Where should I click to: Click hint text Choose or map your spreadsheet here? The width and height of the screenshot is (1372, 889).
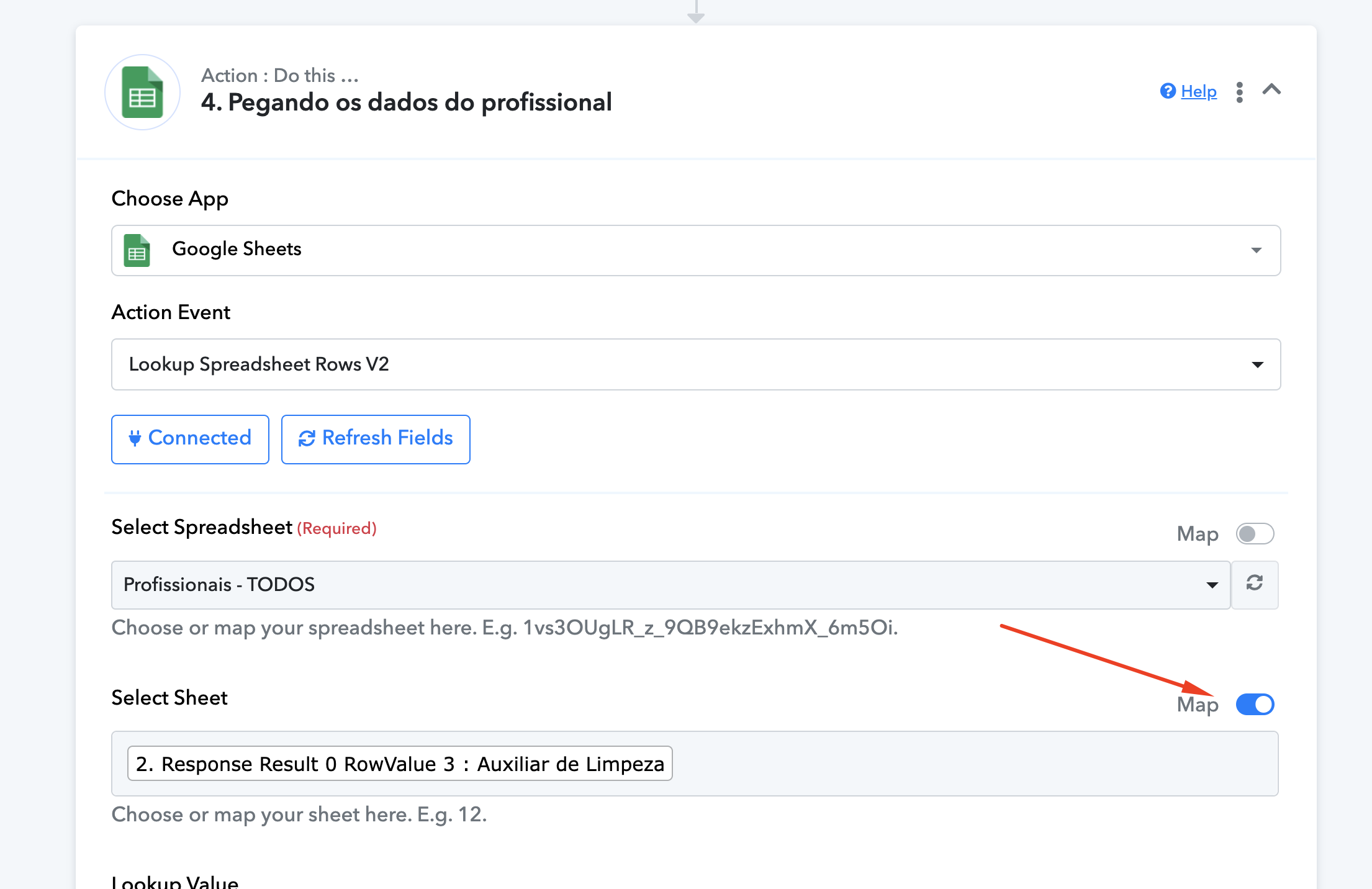tap(505, 628)
